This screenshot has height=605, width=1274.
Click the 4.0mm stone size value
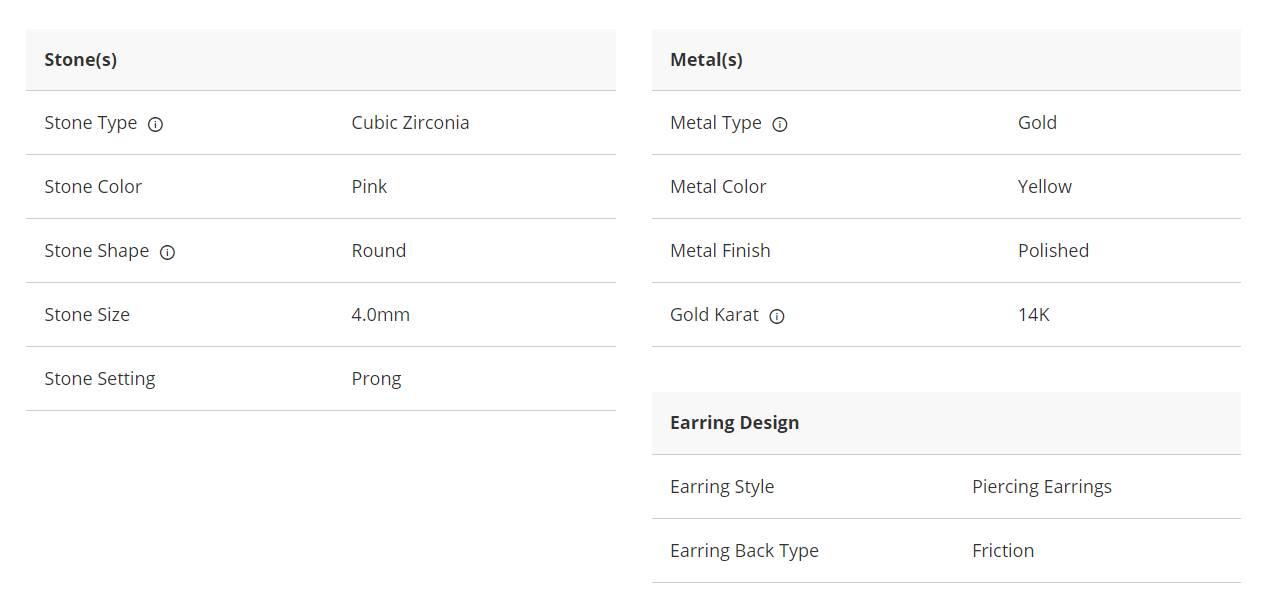380,315
